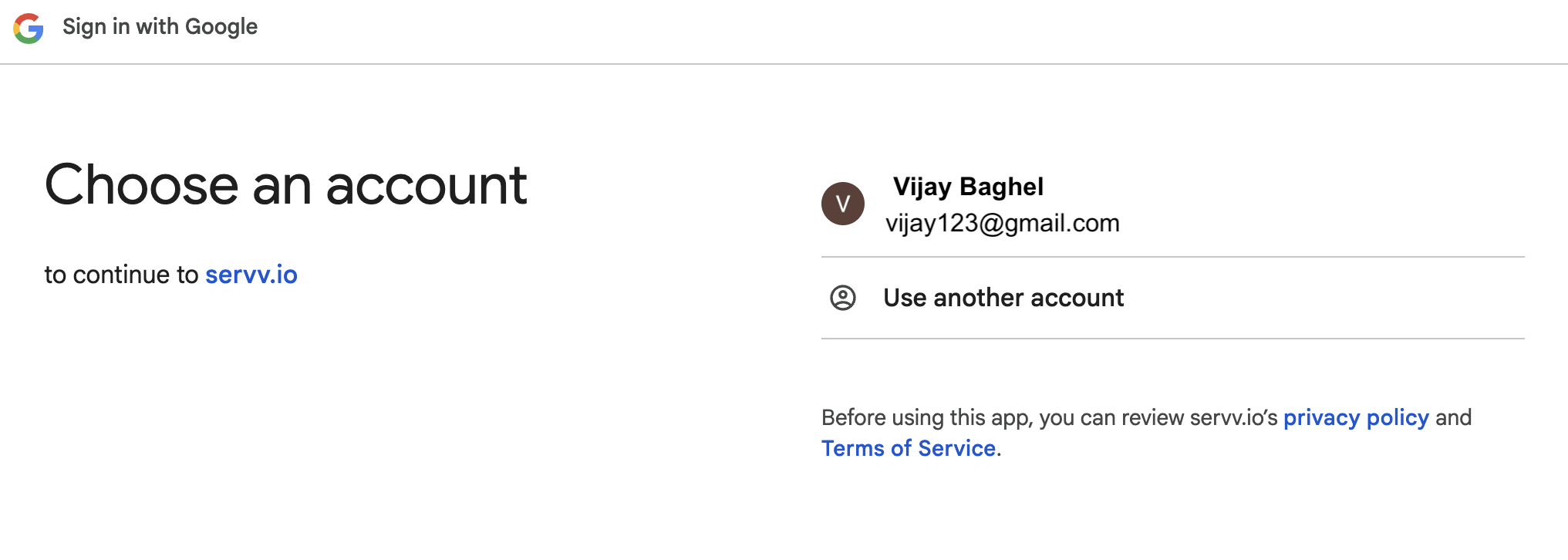
Task: Open the Terms of Service link
Action: (x=908, y=448)
